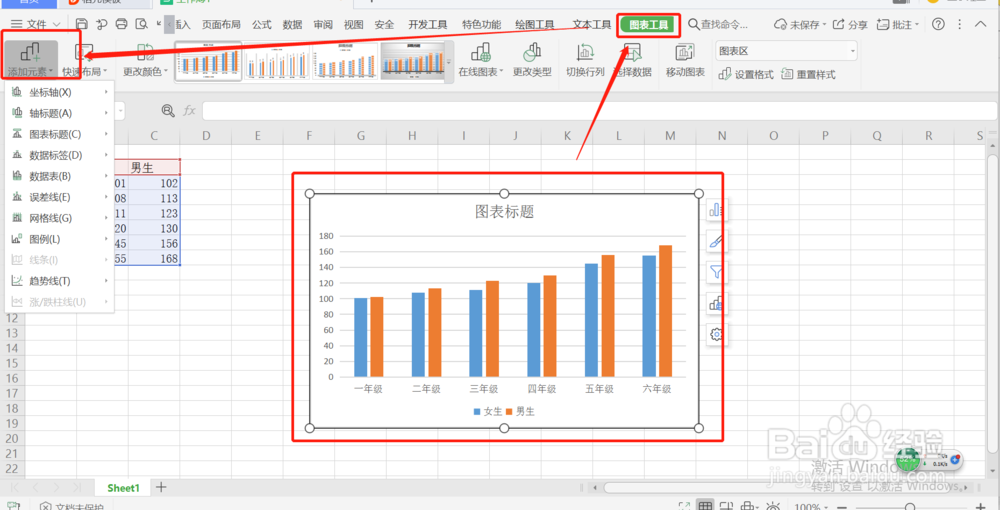Image resolution: width=1000 pixels, height=510 pixels.
Task: Open Axes (坐标轴) submenu
Action: click(x=59, y=92)
